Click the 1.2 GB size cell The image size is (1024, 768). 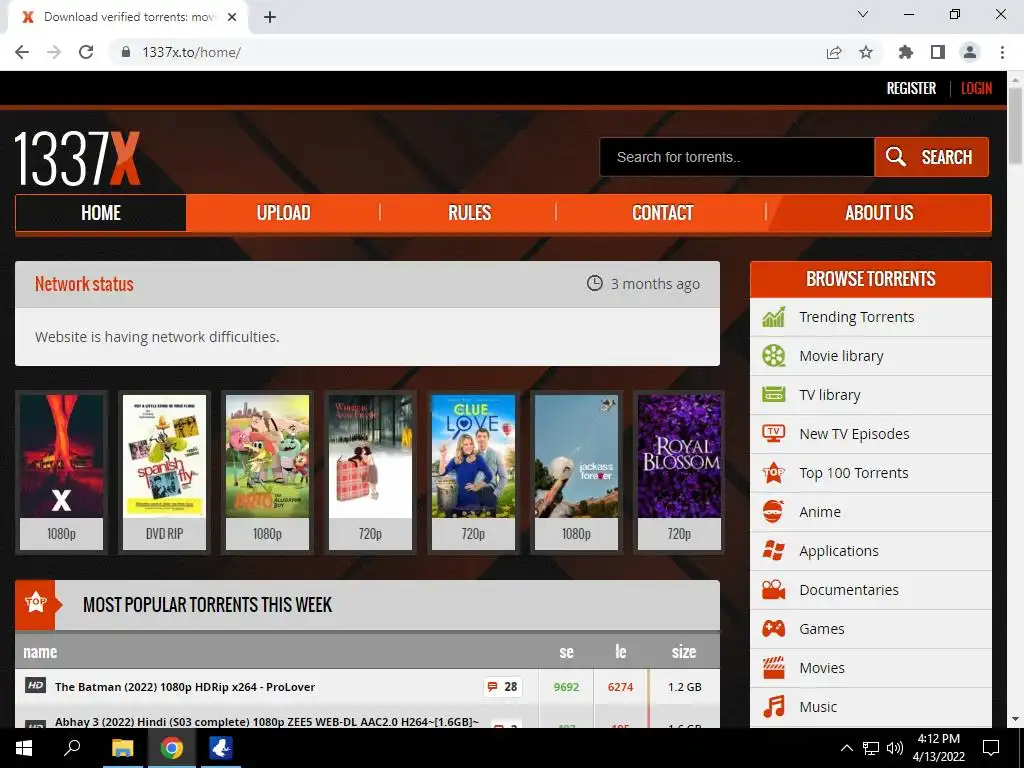tap(684, 687)
